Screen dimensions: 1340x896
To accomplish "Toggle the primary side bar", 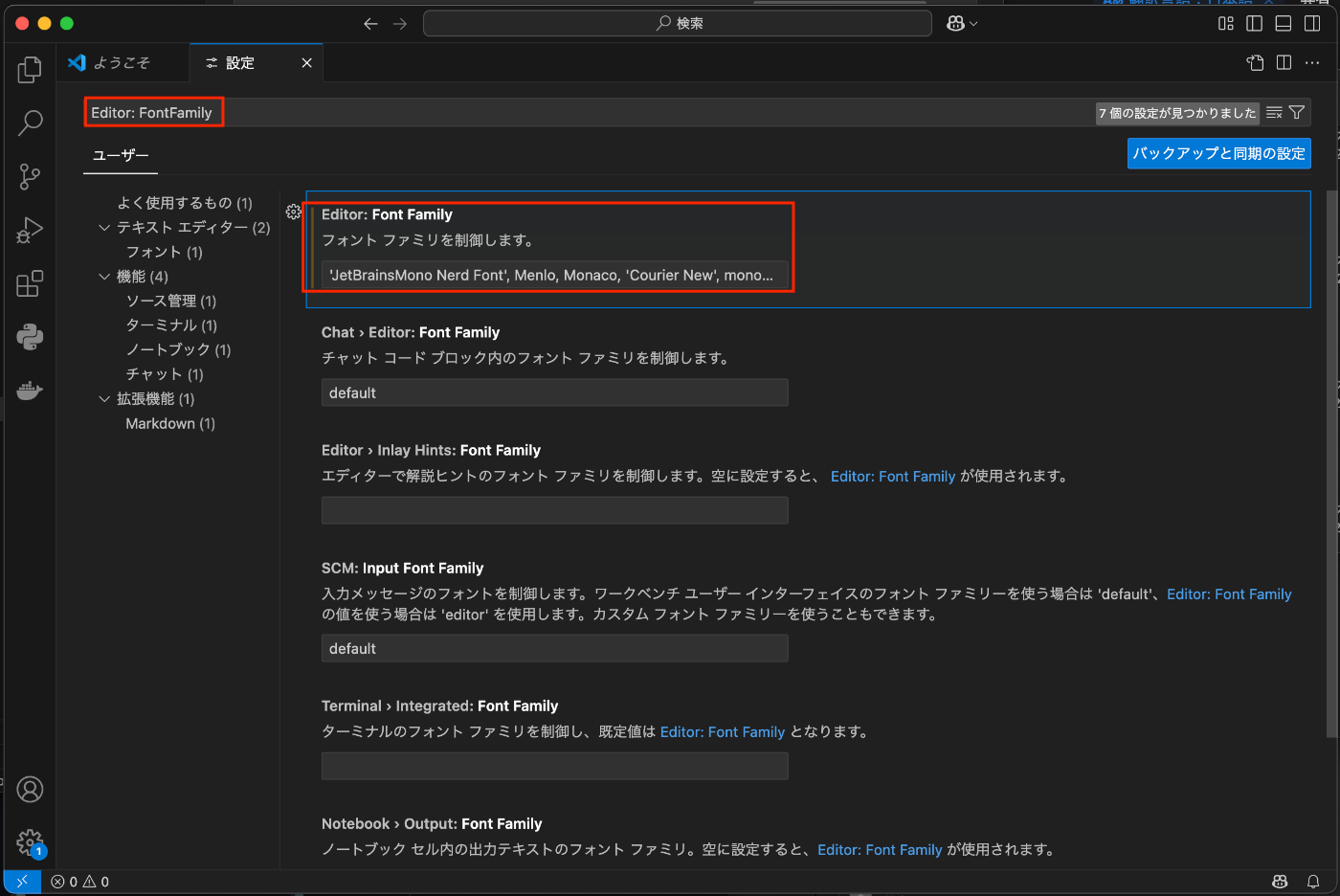I will tap(1255, 23).
